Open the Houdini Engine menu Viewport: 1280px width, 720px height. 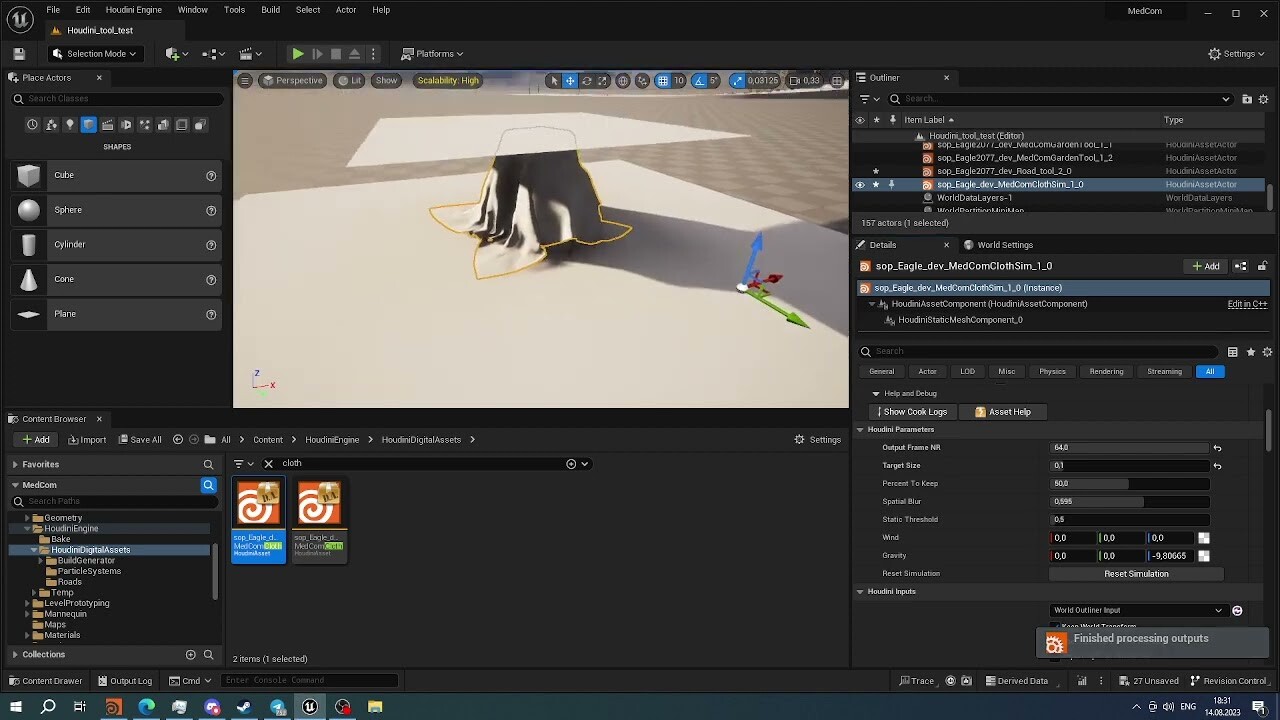(133, 10)
